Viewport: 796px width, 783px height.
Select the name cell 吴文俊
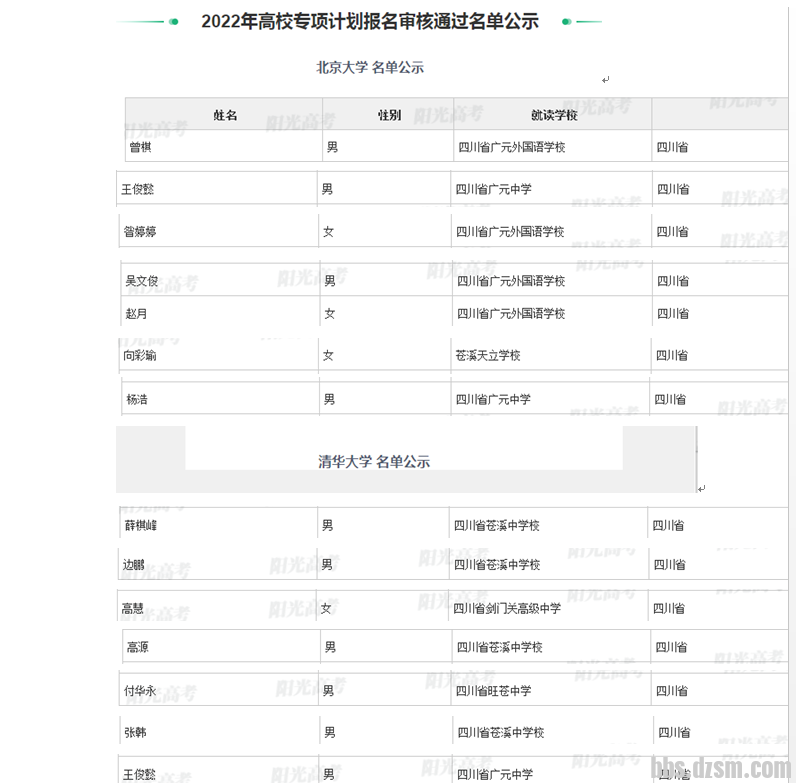[142, 281]
